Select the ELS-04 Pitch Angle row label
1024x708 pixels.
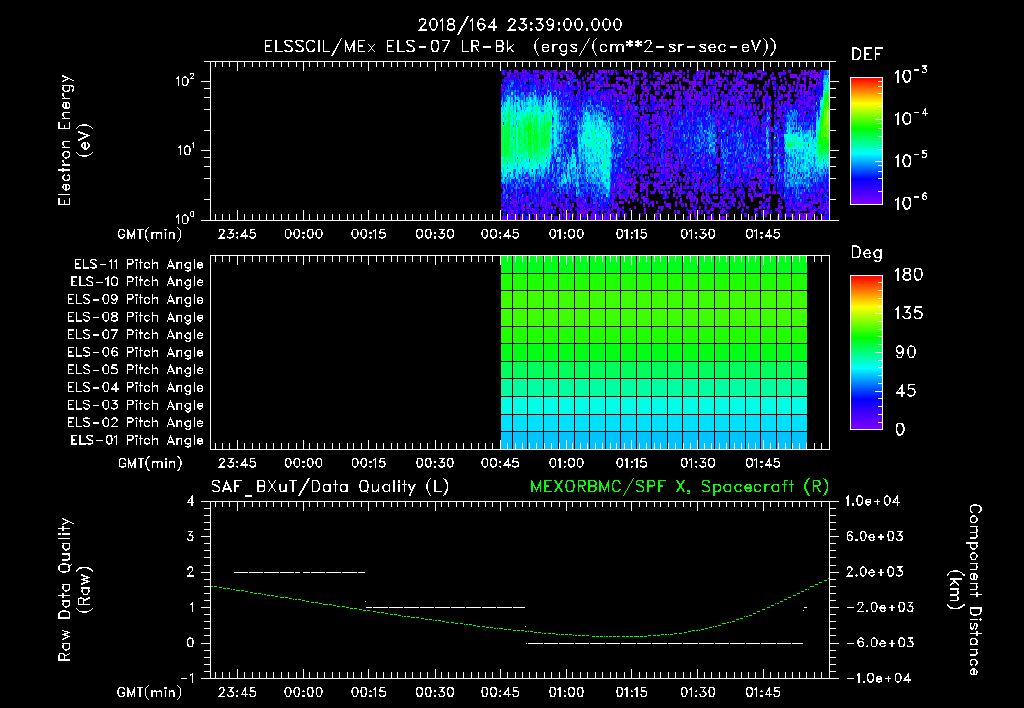click(135, 387)
